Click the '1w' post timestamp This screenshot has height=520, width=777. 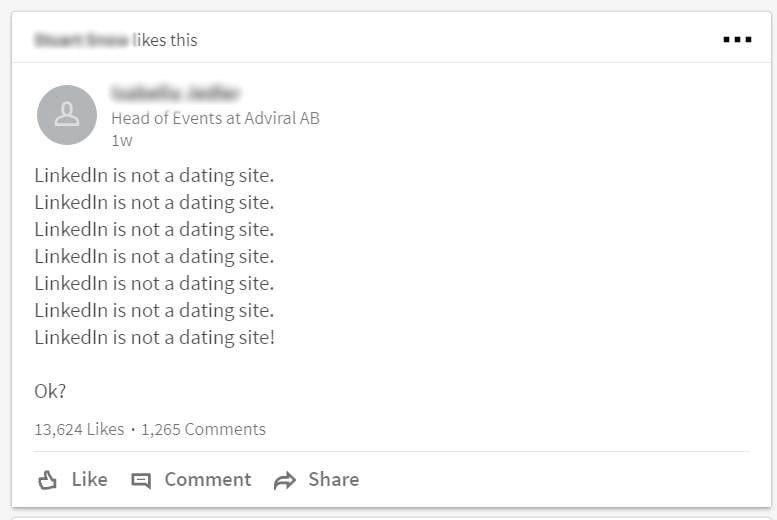tap(122, 141)
